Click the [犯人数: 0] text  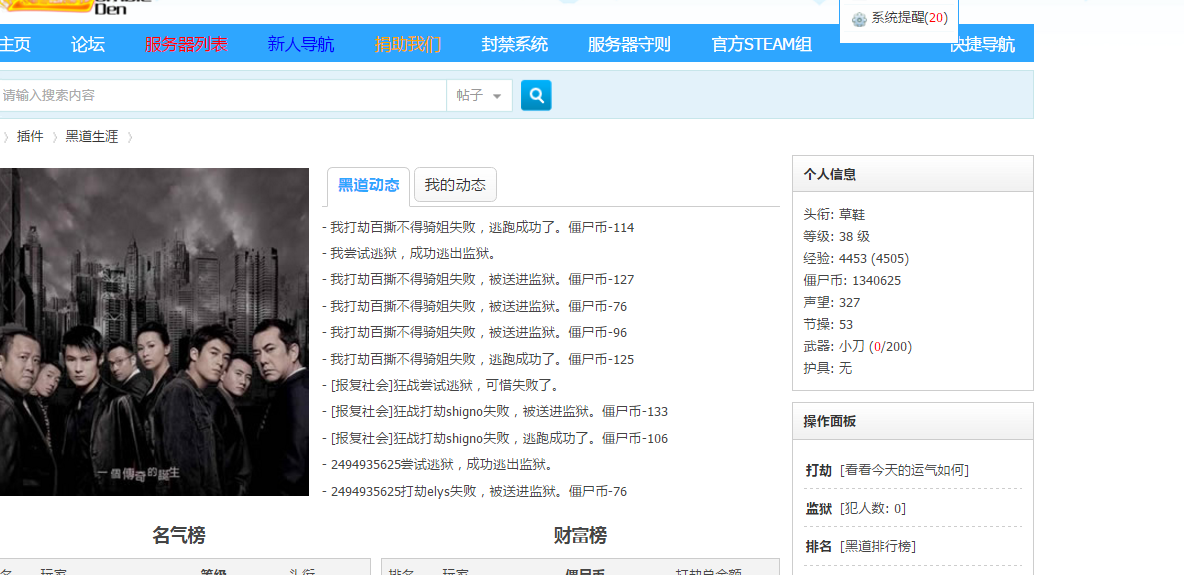872,509
